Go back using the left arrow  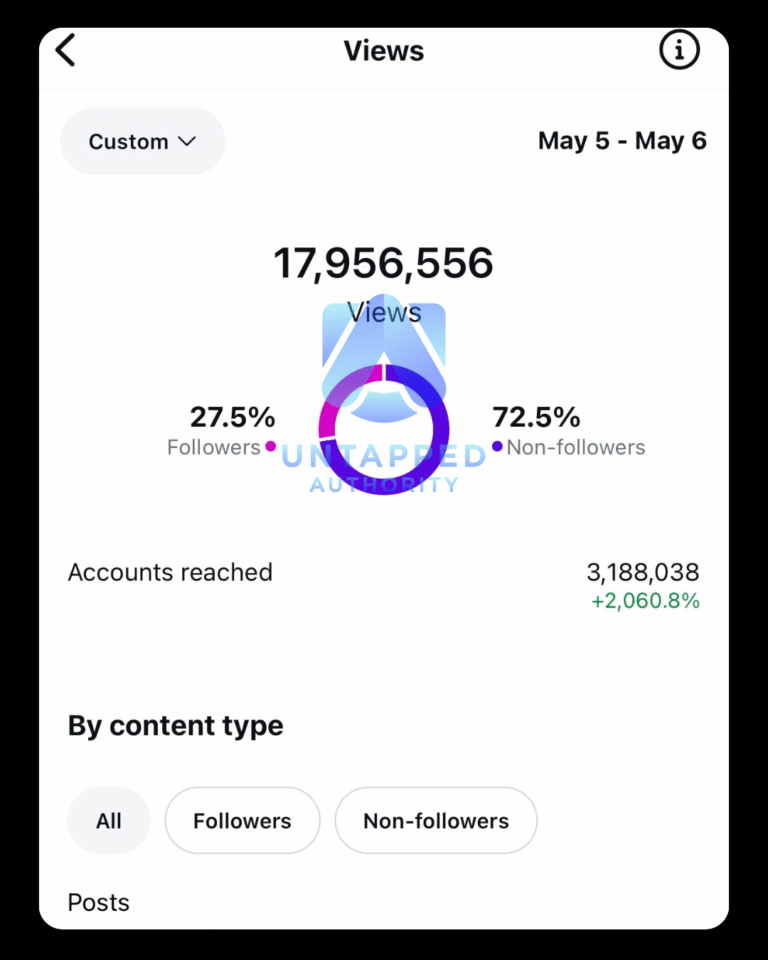[x=66, y=50]
